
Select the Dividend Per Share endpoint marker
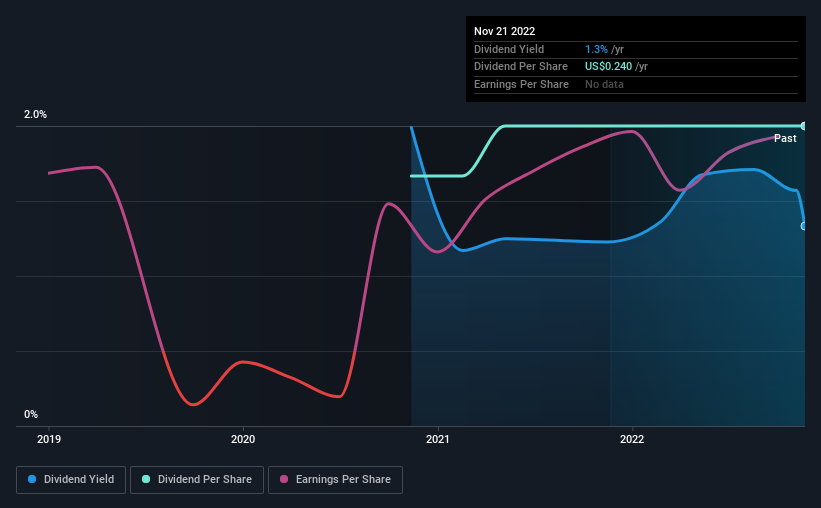click(804, 126)
